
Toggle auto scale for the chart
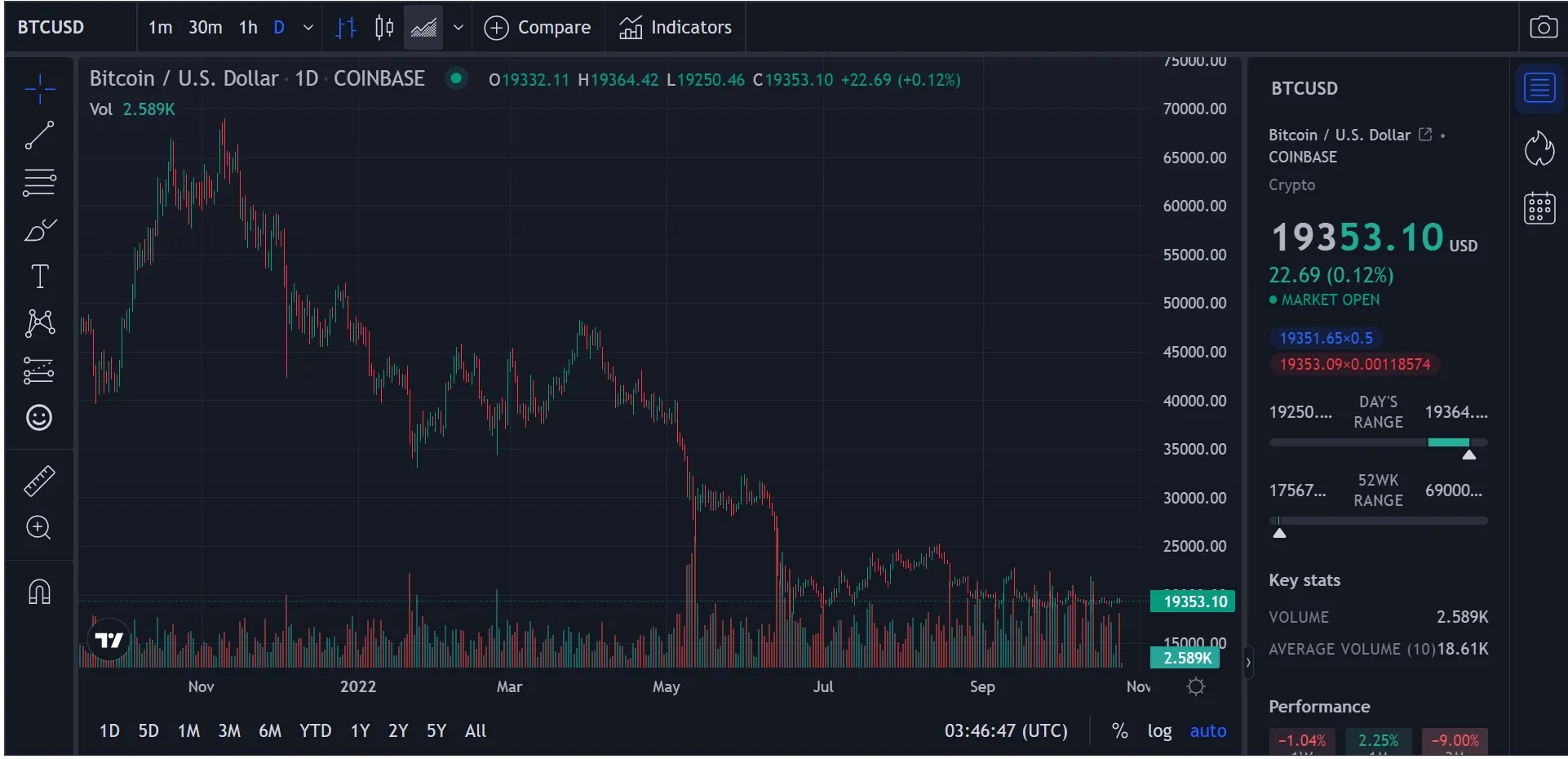point(1207,730)
